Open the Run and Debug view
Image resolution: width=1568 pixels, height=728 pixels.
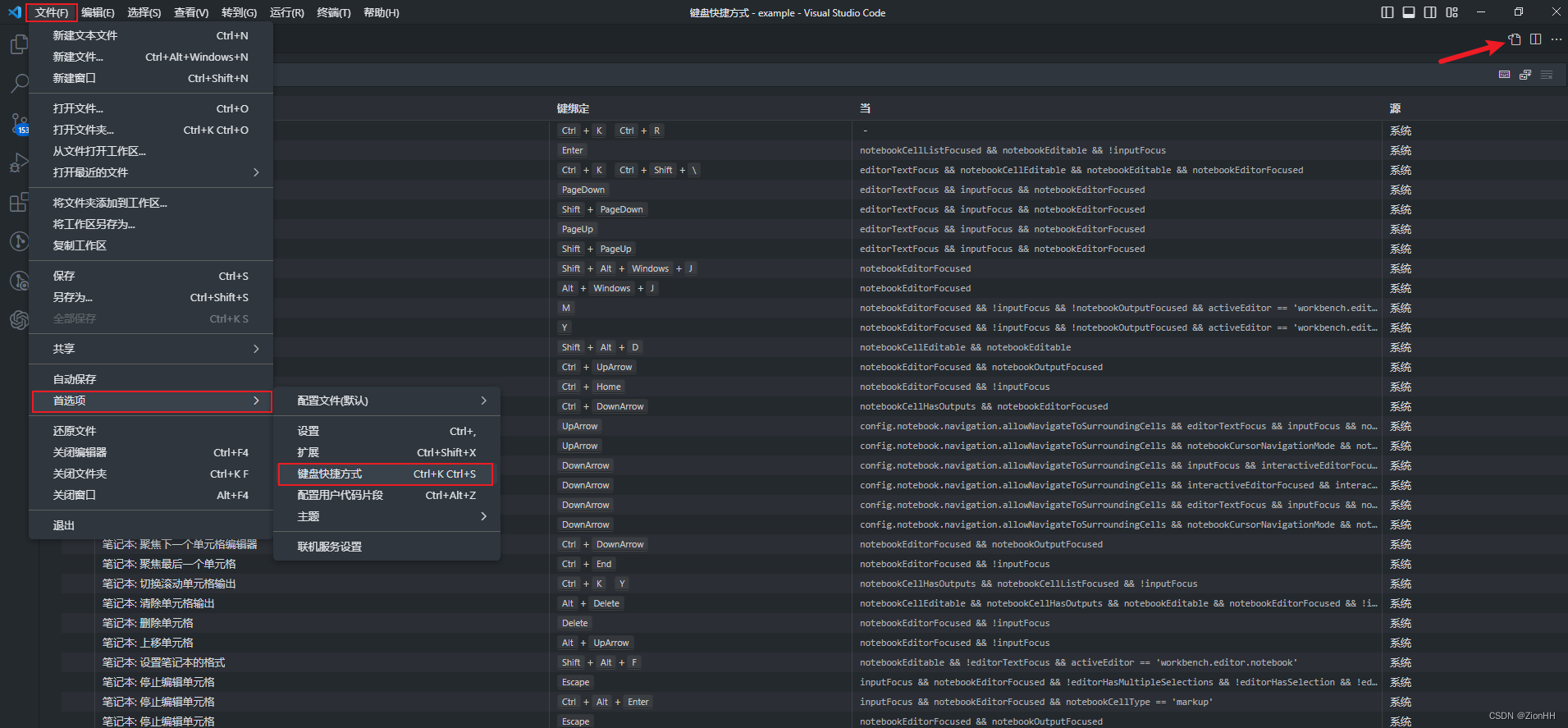click(19, 163)
